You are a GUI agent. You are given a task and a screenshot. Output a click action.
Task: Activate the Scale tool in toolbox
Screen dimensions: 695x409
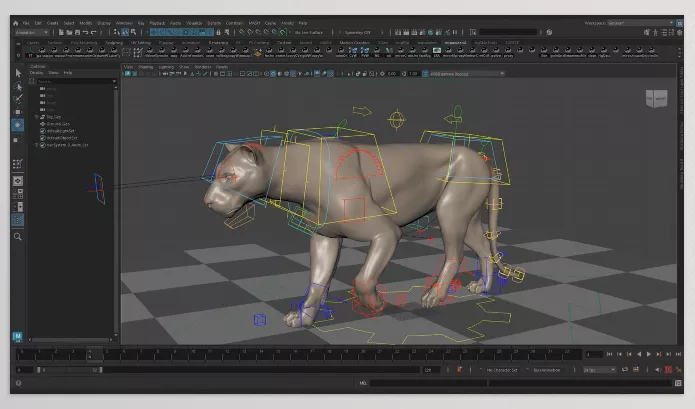coord(17,140)
